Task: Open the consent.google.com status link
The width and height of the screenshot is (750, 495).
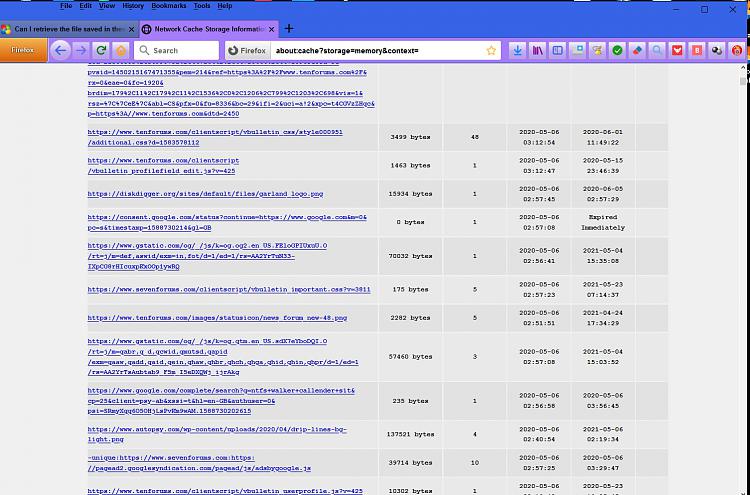Action: (227, 222)
